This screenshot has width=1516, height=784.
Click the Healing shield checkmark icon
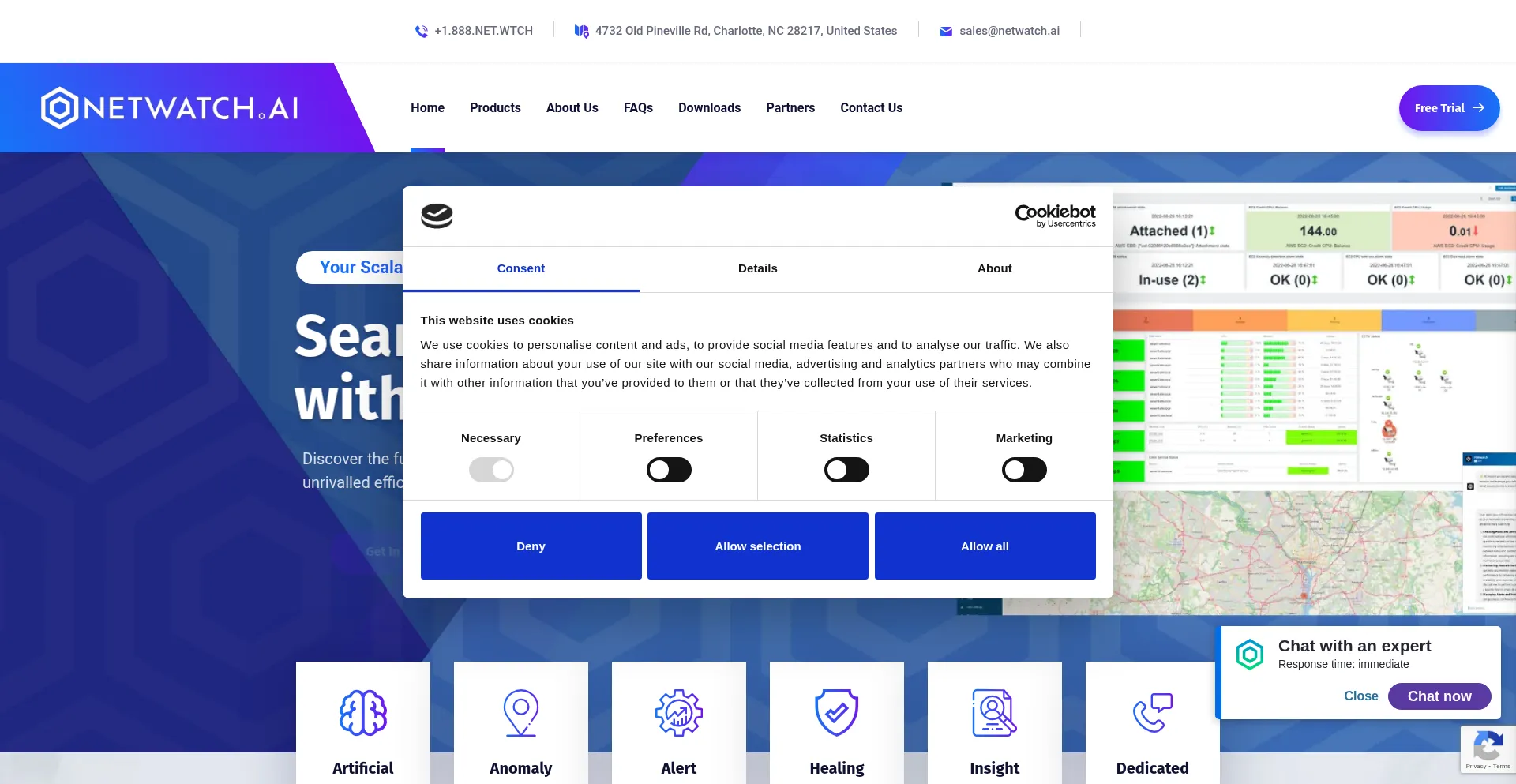point(837,712)
